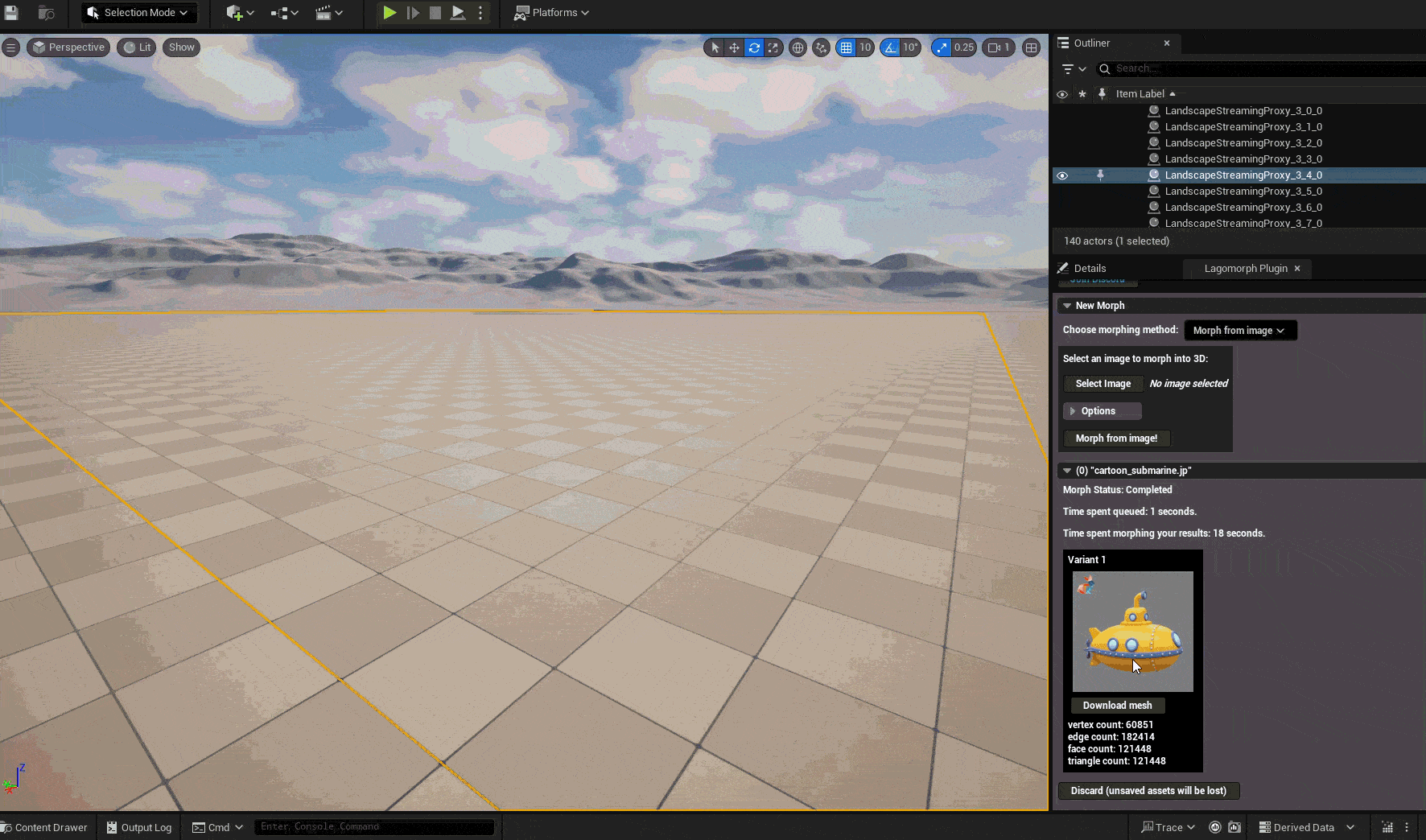1426x840 pixels.
Task: Switch to the Details tab
Action: click(x=1090, y=269)
